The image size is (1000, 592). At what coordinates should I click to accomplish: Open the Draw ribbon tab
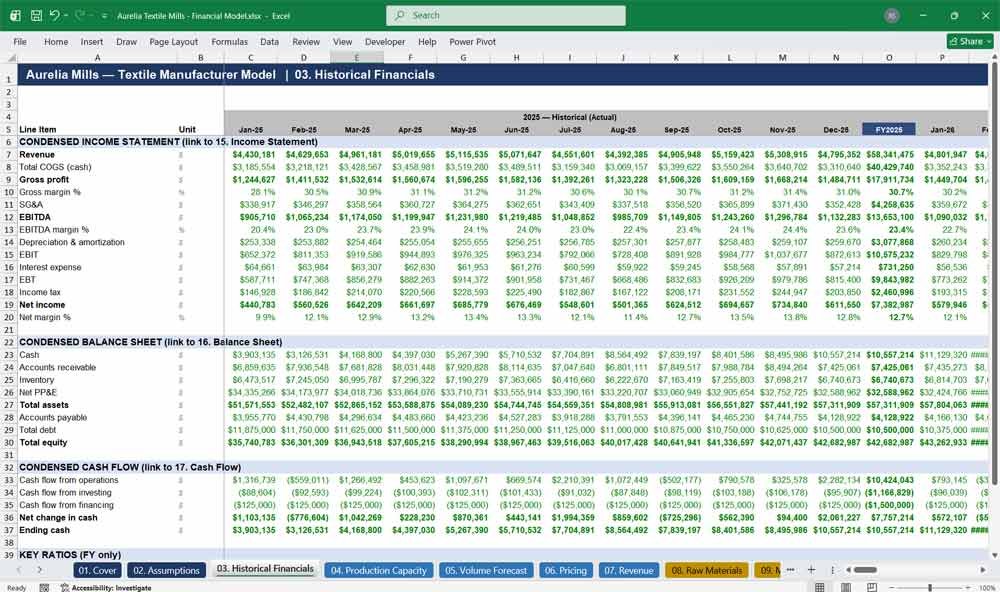point(126,41)
